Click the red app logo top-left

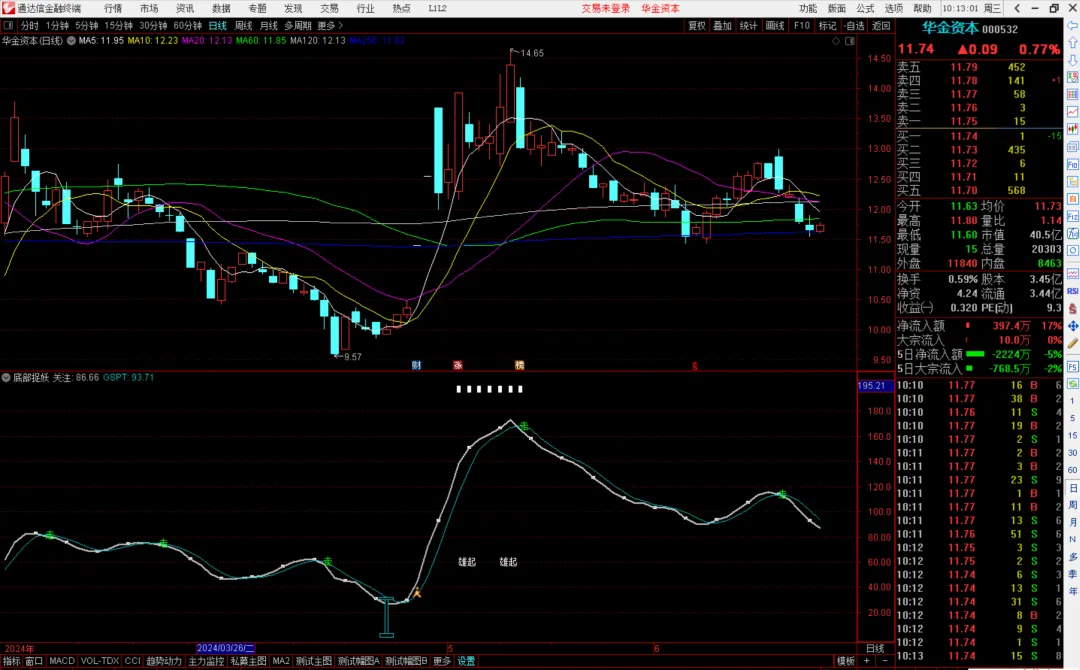pyautogui.click(x=8, y=8)
